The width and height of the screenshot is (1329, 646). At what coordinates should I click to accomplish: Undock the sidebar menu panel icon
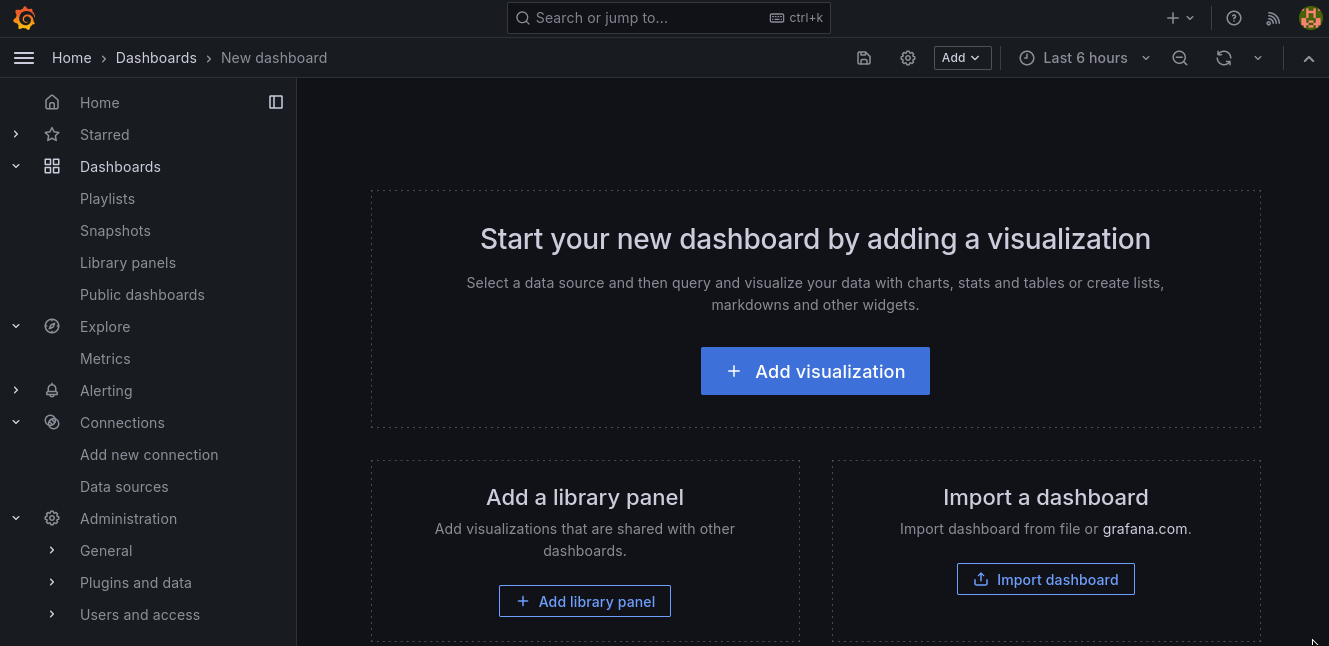(276, 102)
